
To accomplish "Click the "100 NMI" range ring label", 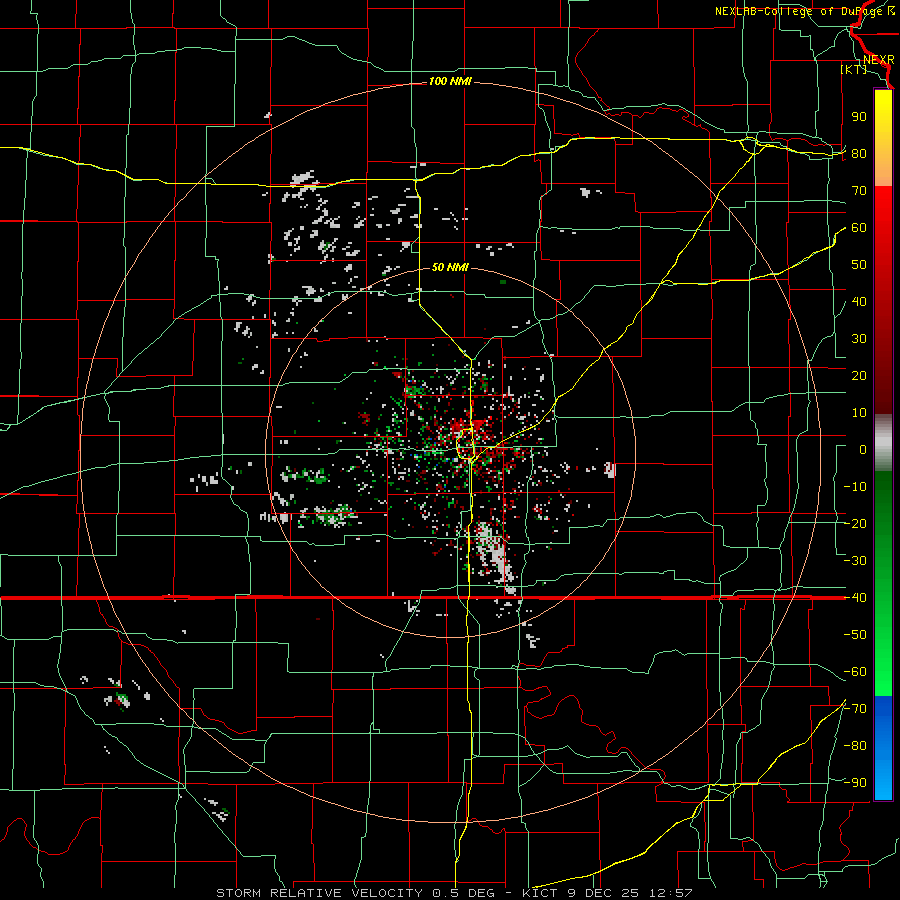I will tap(450, 82).
